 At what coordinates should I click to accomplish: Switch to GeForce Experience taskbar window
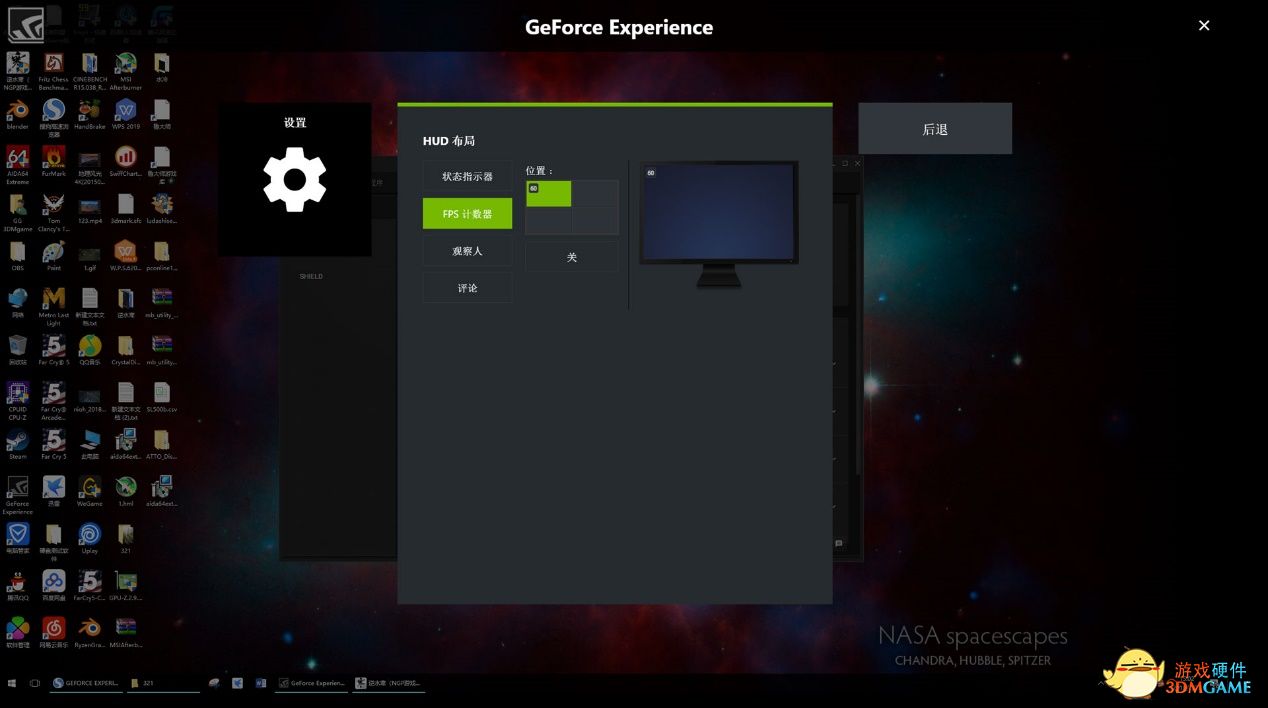pos(312,683)
